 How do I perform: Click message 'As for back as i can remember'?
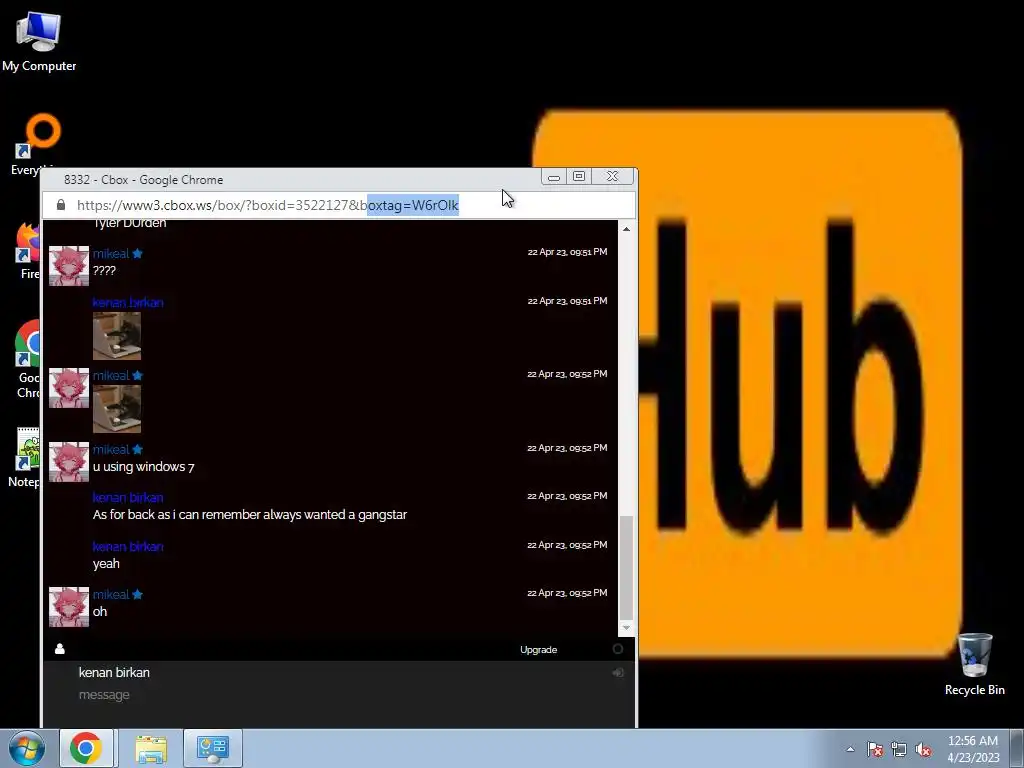pos(249,515)
